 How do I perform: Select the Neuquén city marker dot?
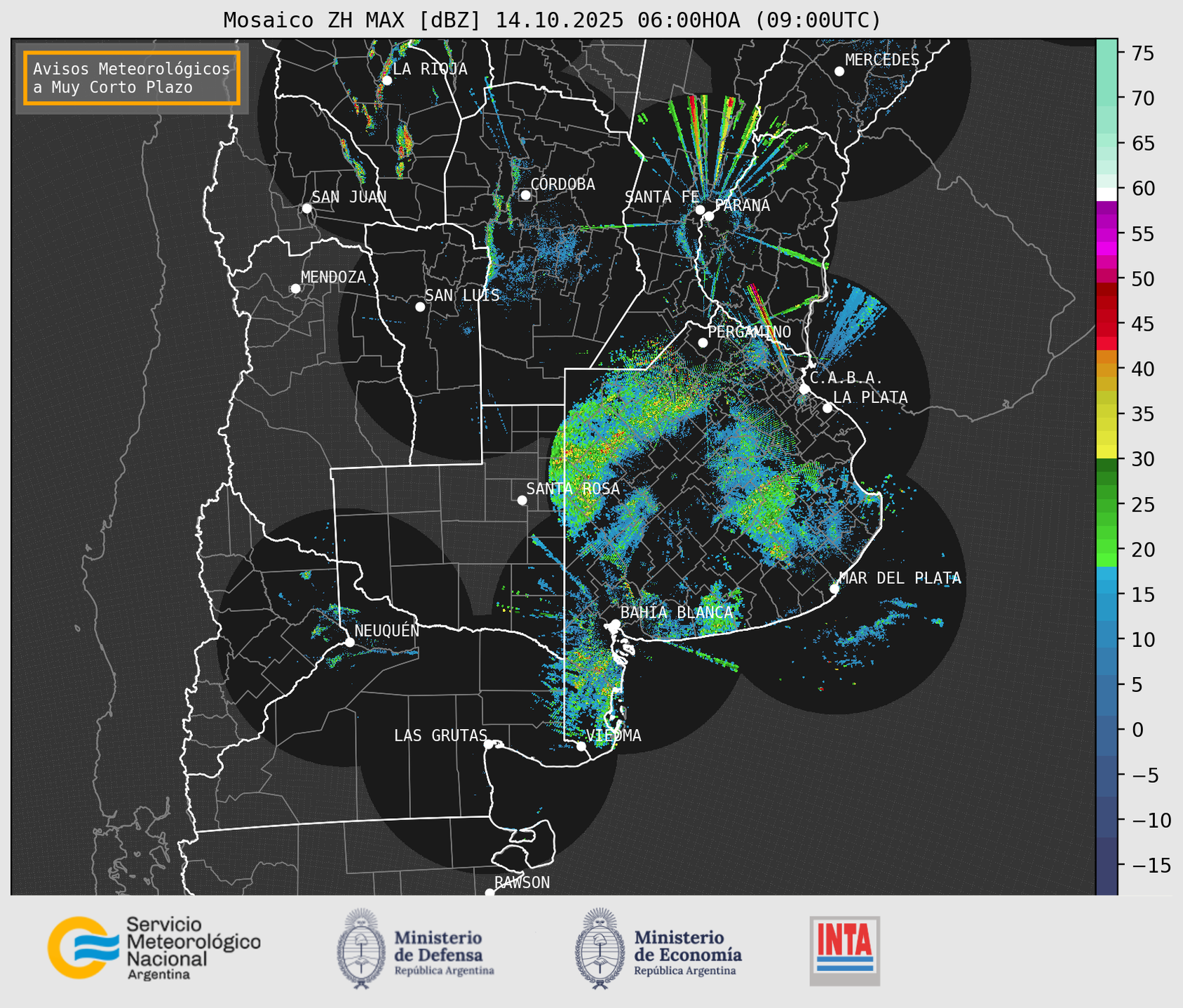pos(349,642)
